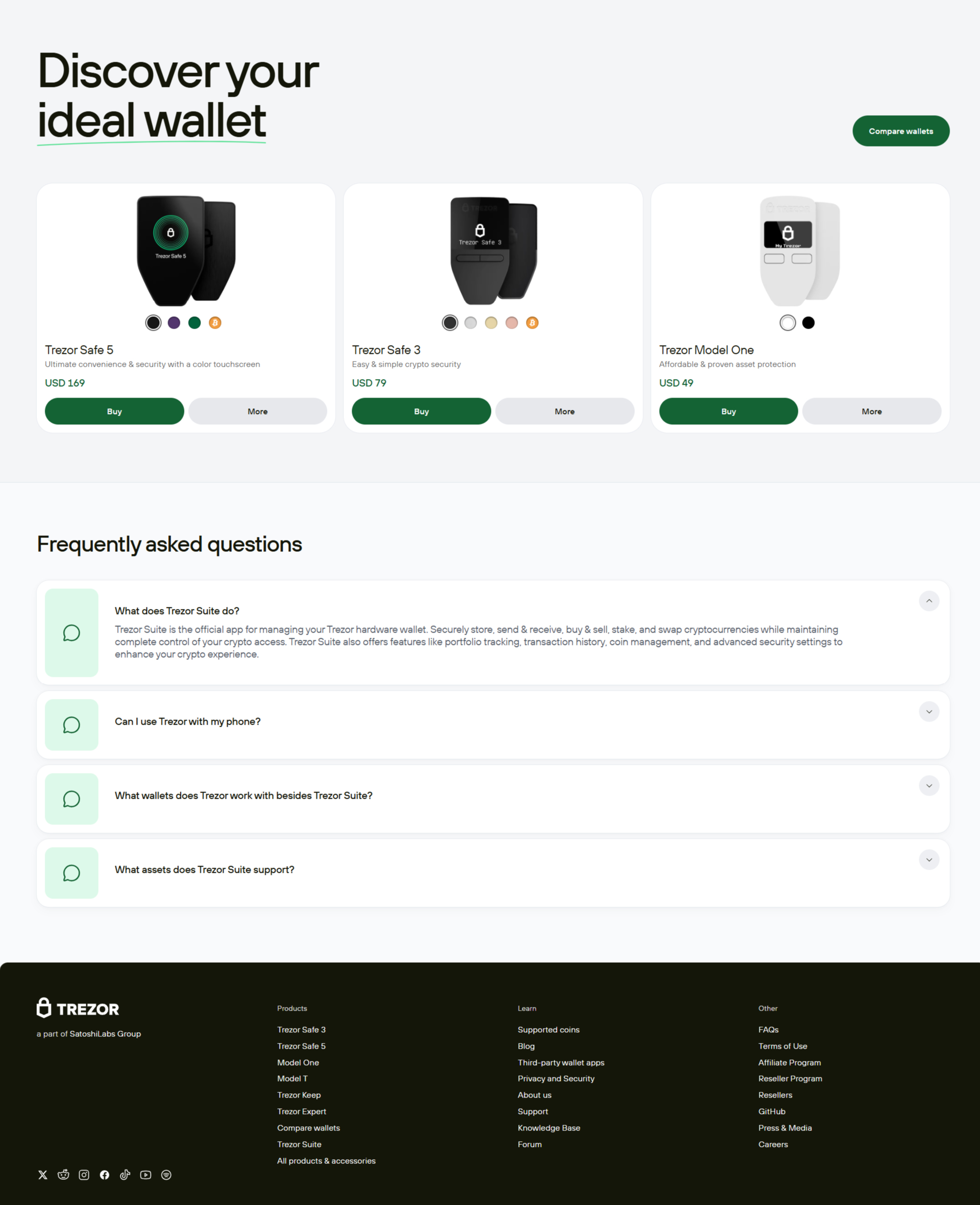
Task: Open Trezor's X (Twitter) profile icon
Action: [43, 1175]
